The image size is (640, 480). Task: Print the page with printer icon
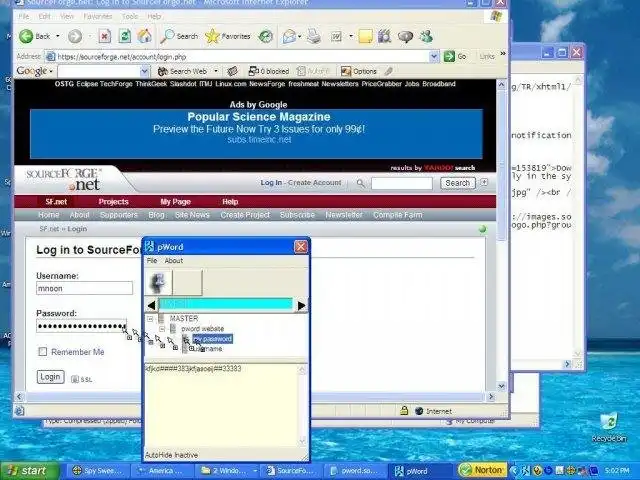click(314, 36)
